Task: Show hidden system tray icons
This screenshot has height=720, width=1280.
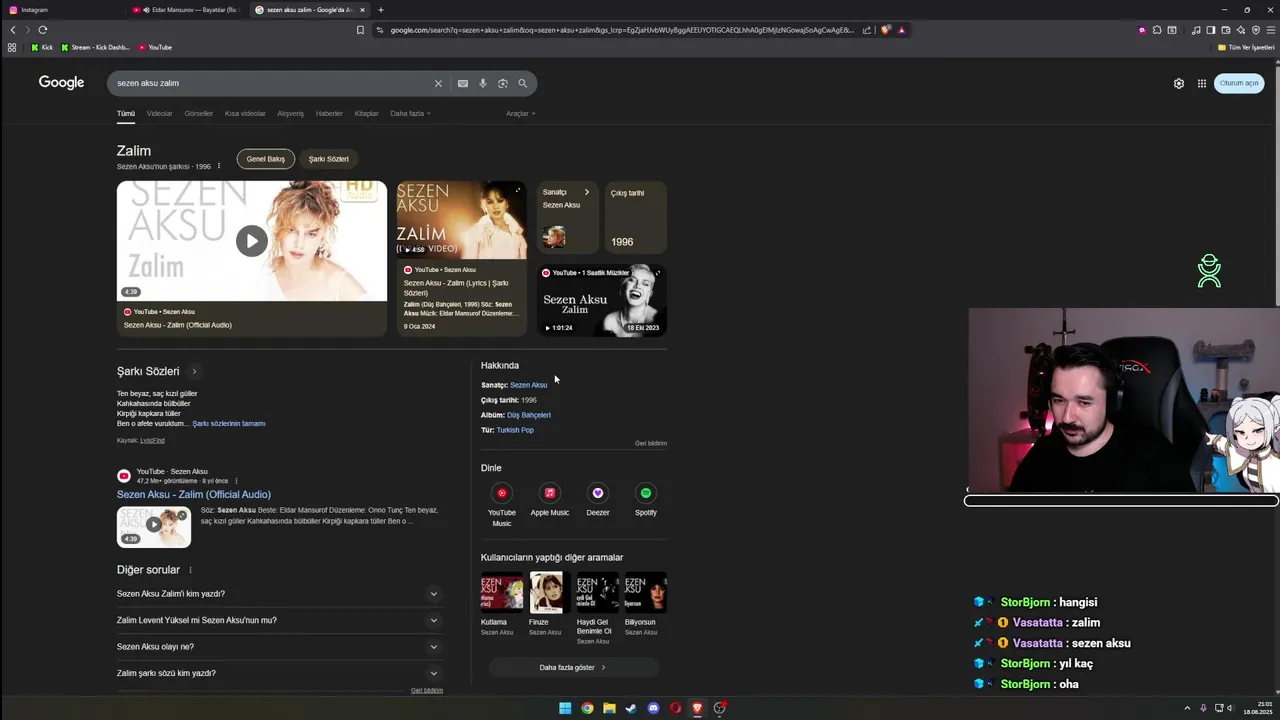Action: tap(1187, 708)
